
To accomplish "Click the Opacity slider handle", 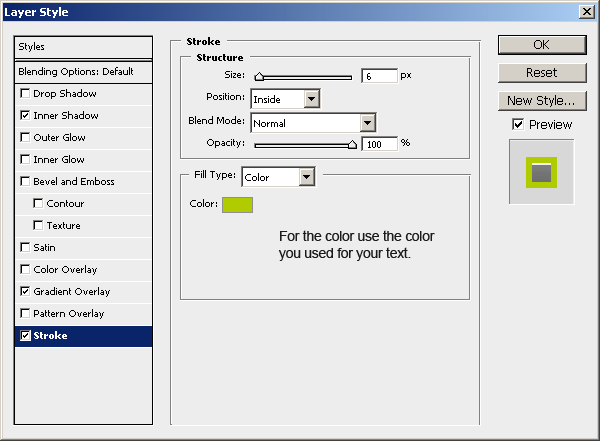I will point(352,145).
